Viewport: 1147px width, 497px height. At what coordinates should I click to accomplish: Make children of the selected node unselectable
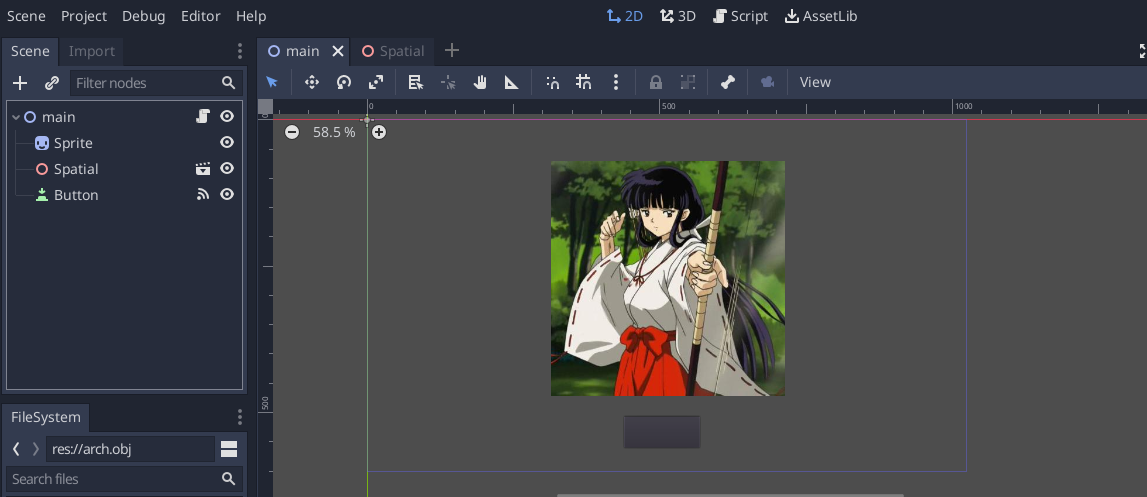tap(688, 82)
